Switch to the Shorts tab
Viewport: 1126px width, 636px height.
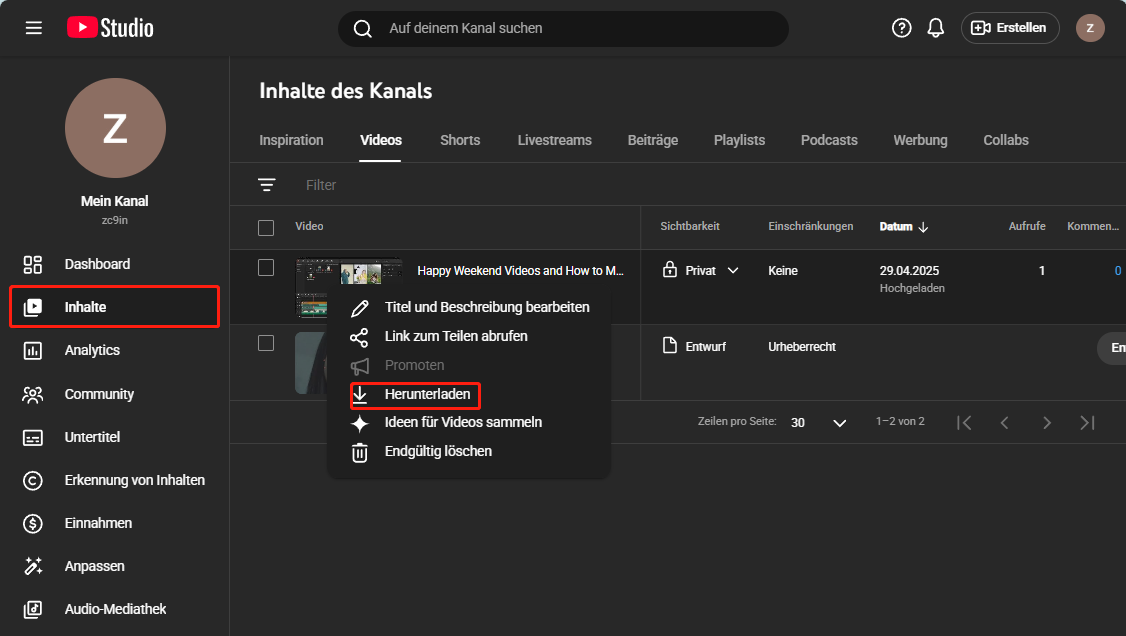459,140
